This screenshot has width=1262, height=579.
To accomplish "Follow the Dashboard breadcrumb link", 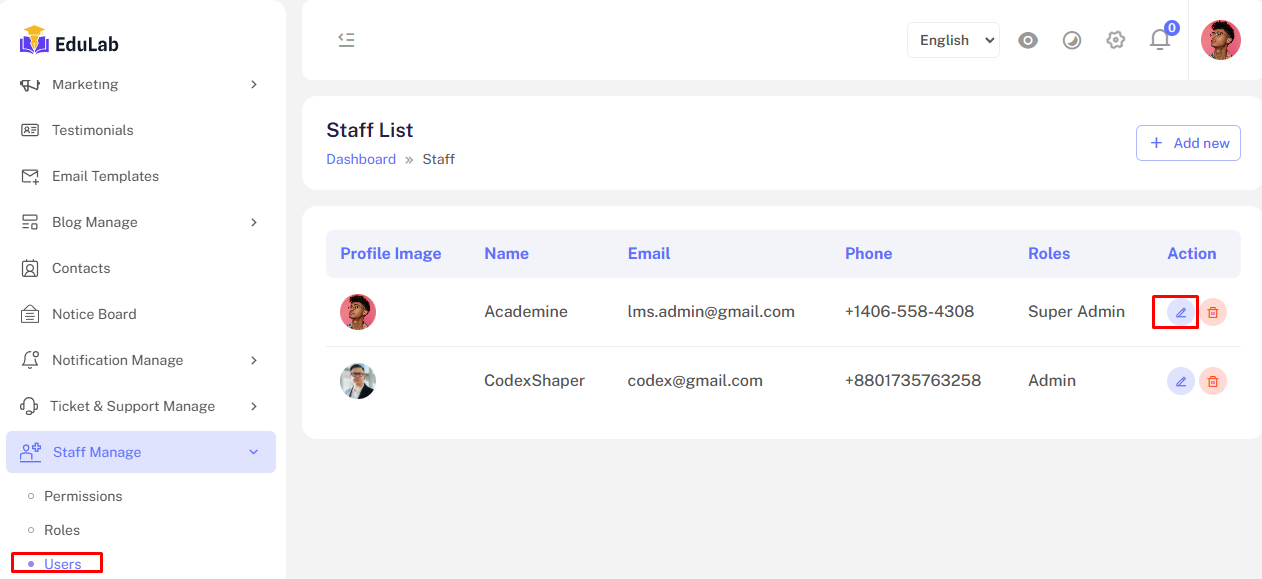I will (361, 159).
